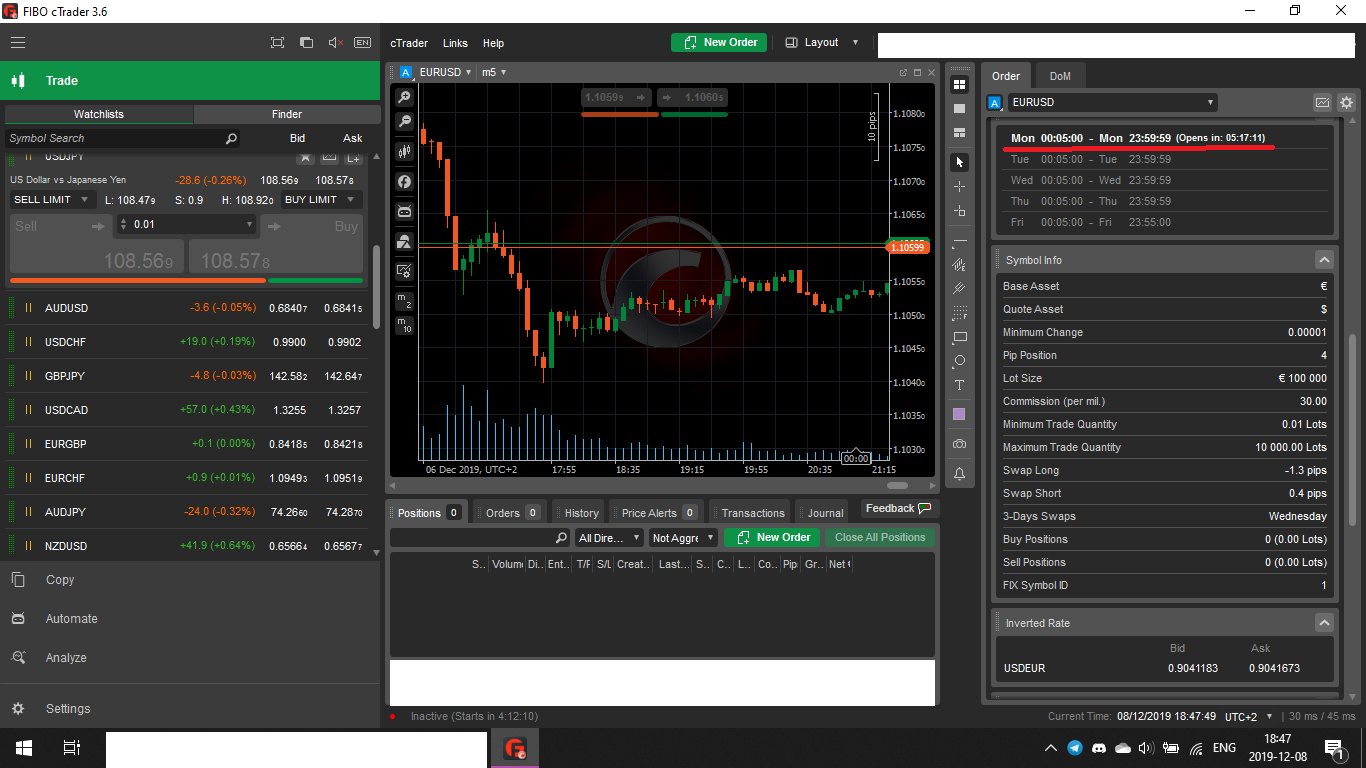This screenshot has width=1366, height=768.
Task: Toggle full screen mode icon
Action: pyautogui.click(x=277, y=43)
